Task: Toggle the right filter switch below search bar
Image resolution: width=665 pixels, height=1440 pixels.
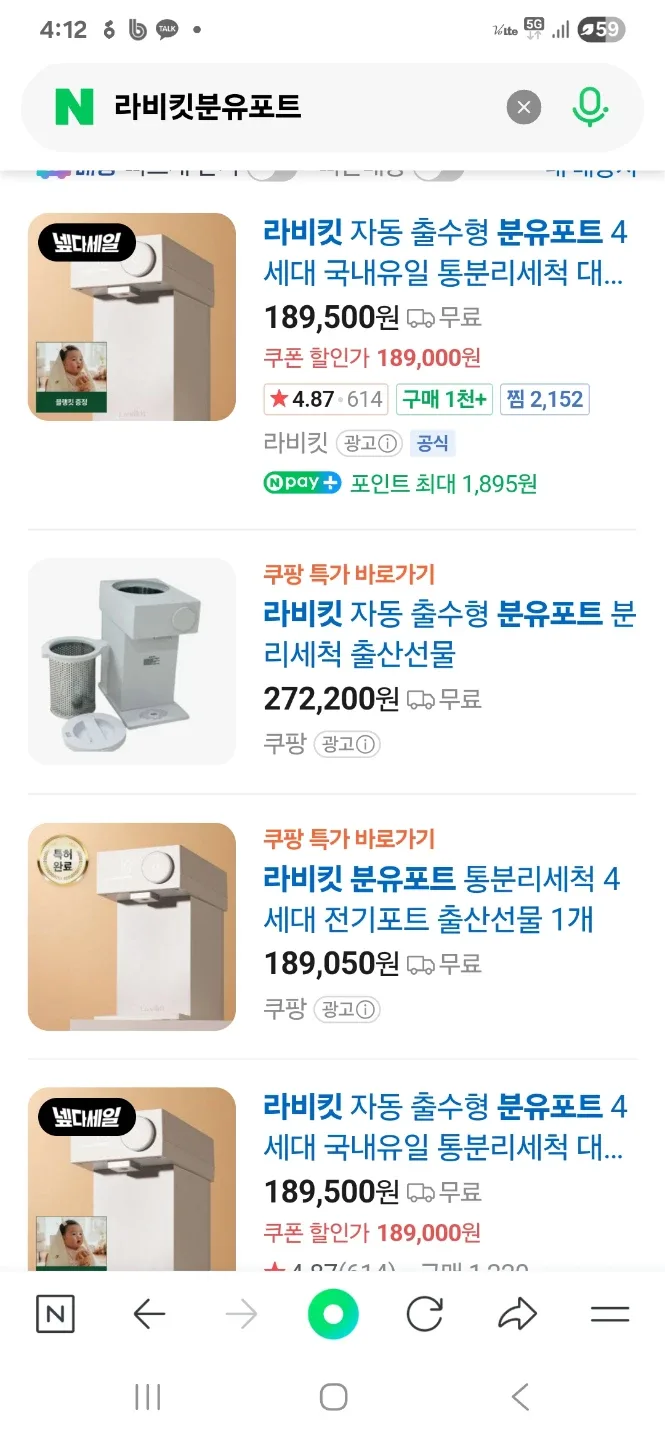Action: [x=440, y=173]
